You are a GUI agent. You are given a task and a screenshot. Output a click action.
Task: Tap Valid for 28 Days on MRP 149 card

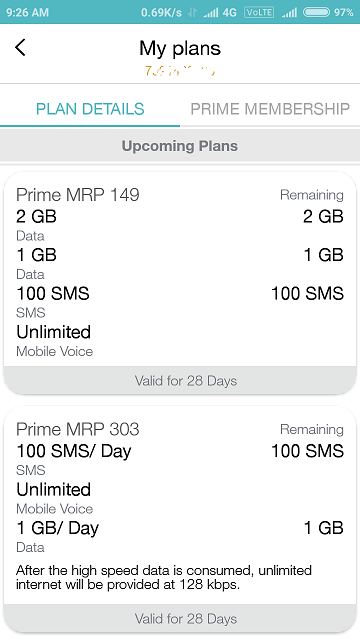pyautogui.click(x=186, y=381)
